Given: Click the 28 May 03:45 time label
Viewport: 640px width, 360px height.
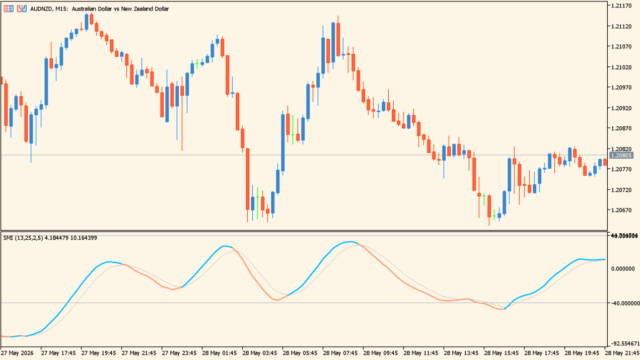Looking at the screenshot, I should pyautogui.click(x=260, y=353).
